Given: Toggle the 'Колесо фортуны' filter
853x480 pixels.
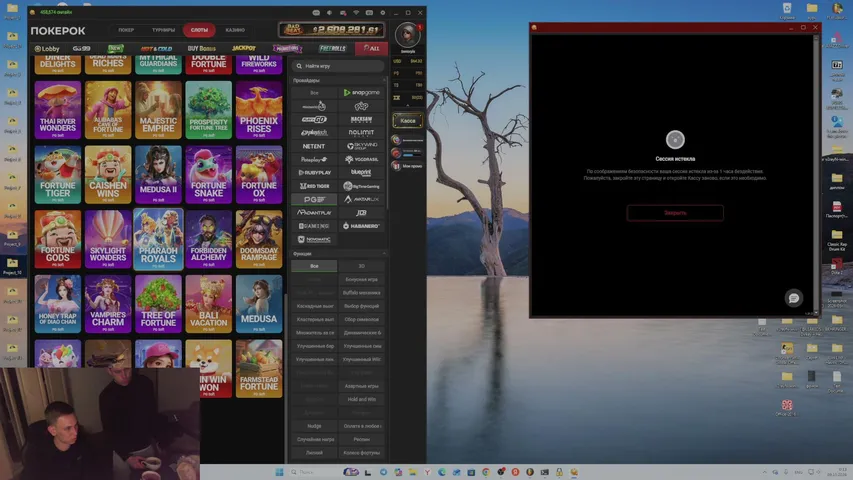Looking at the screenshot, I should click(361, 453).
